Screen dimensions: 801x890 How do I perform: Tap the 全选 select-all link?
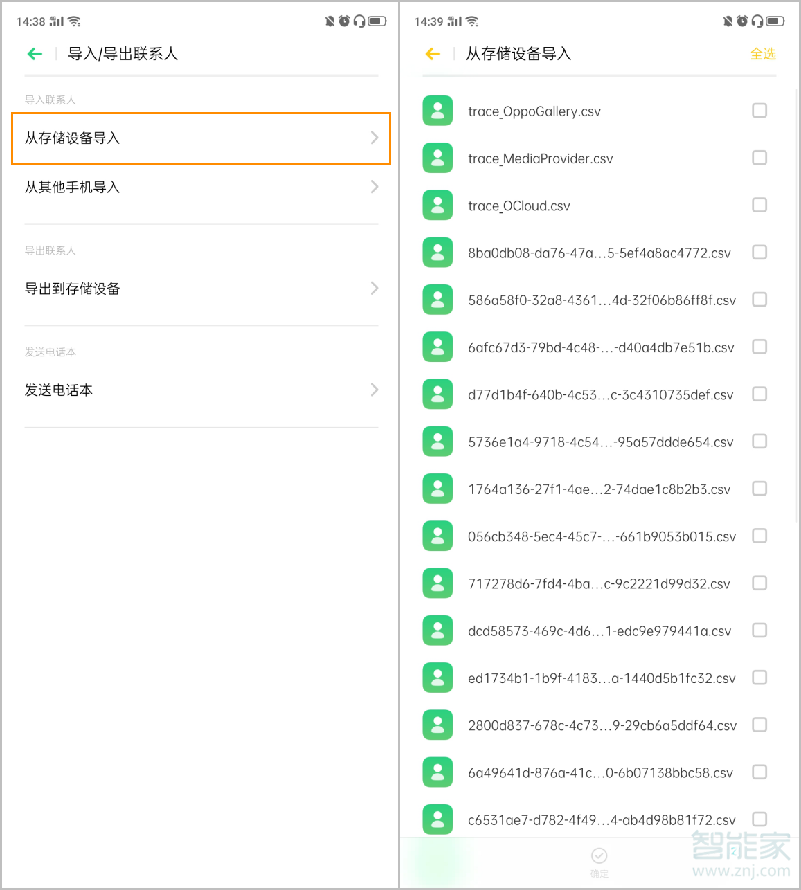tap(763, 55)
